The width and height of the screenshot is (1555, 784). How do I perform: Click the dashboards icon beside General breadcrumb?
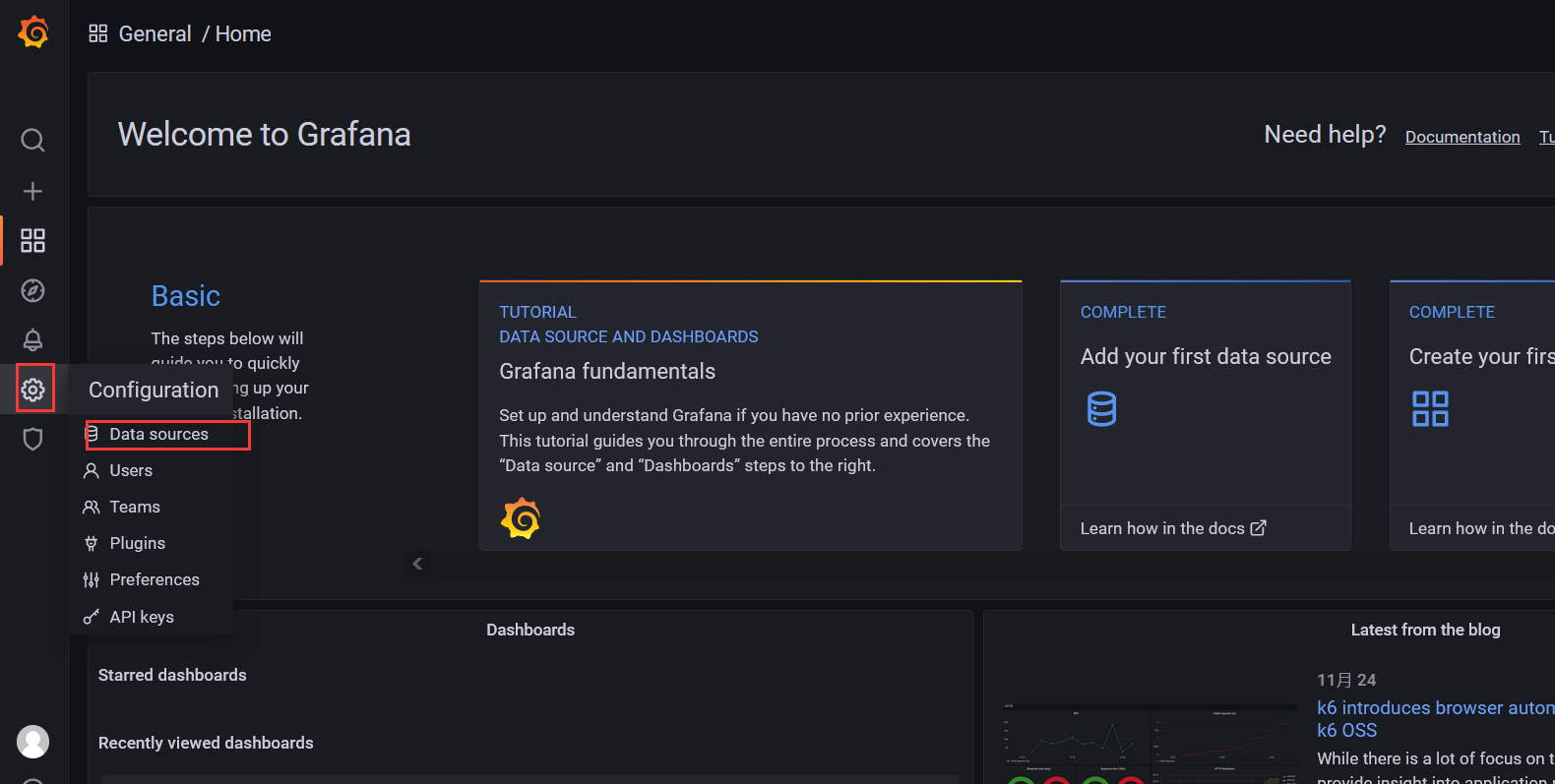(x=97, y=33)
